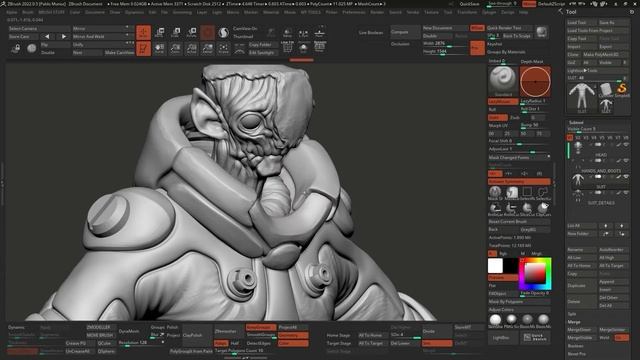This screenshot has width=640, height=360.
Task: Select the SelectLasso brush icon
Action: pyautogui.click(x=543, y=192)
